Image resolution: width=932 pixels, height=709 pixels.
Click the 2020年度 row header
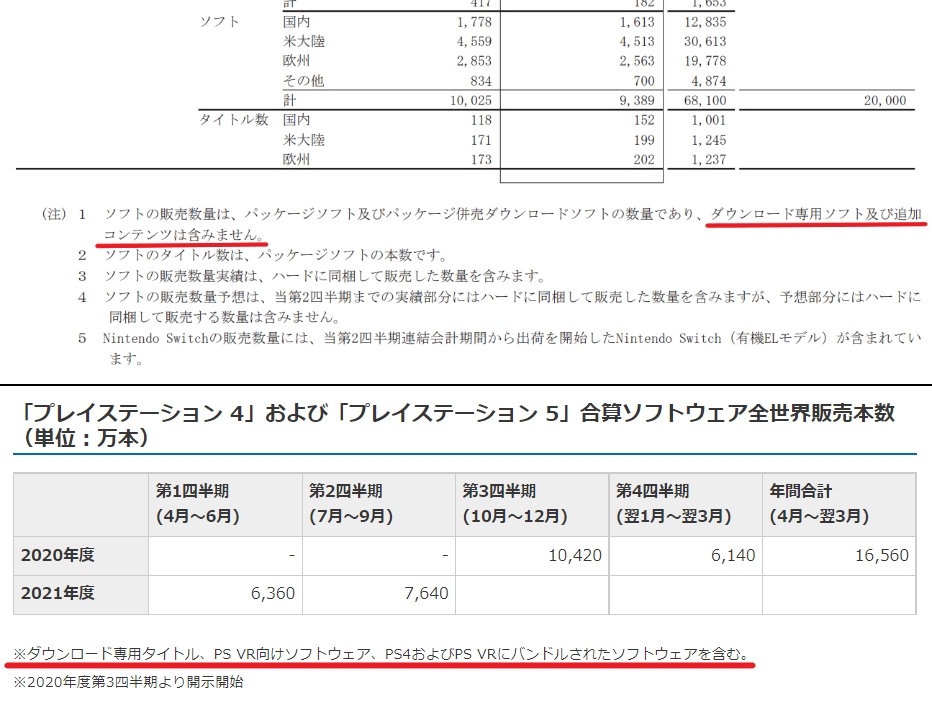coord(59,555)
